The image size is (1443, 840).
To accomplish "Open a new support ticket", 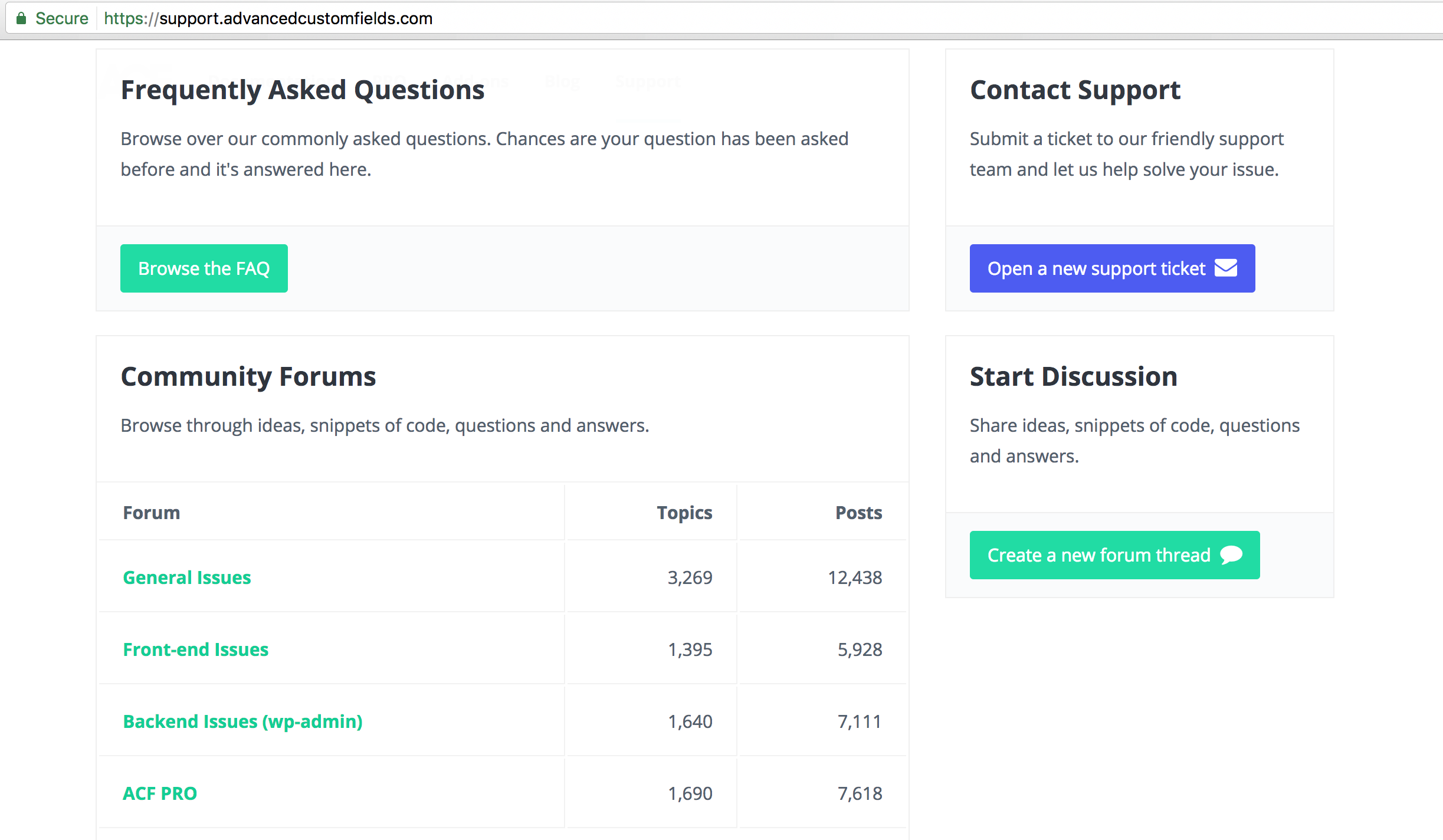I will click(1112, 268).
